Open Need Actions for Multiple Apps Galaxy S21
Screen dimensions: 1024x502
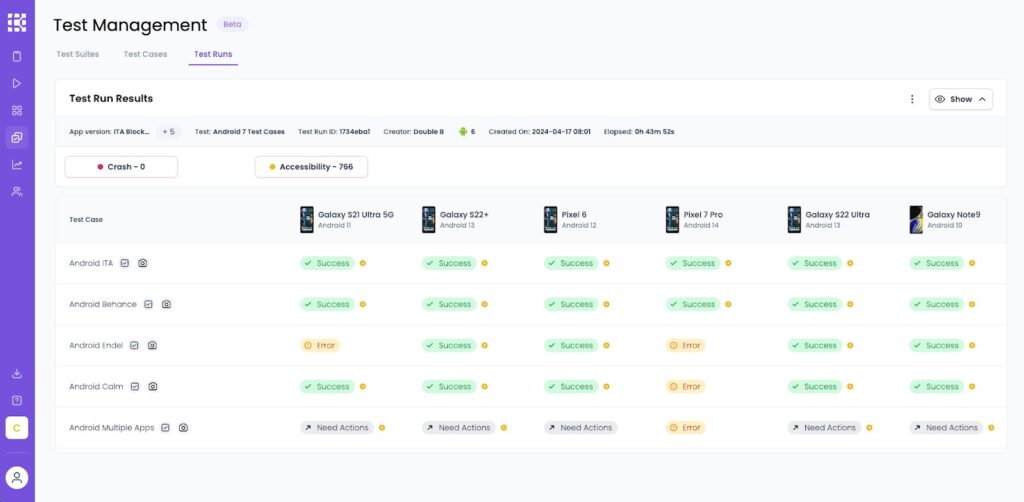pos(337,428)
